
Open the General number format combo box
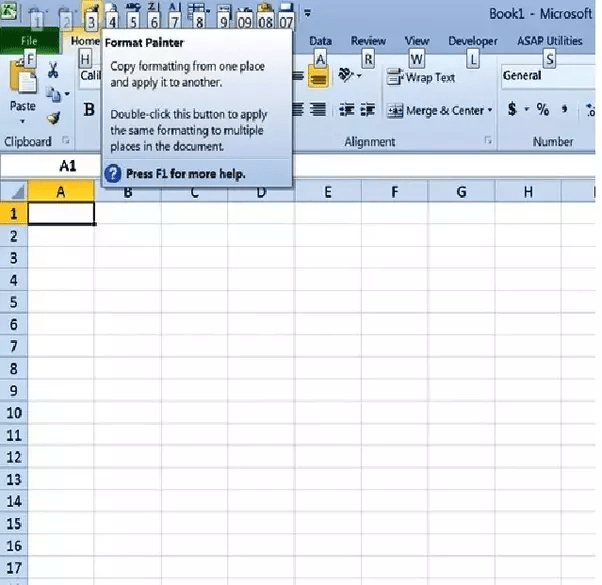[548, 76]
